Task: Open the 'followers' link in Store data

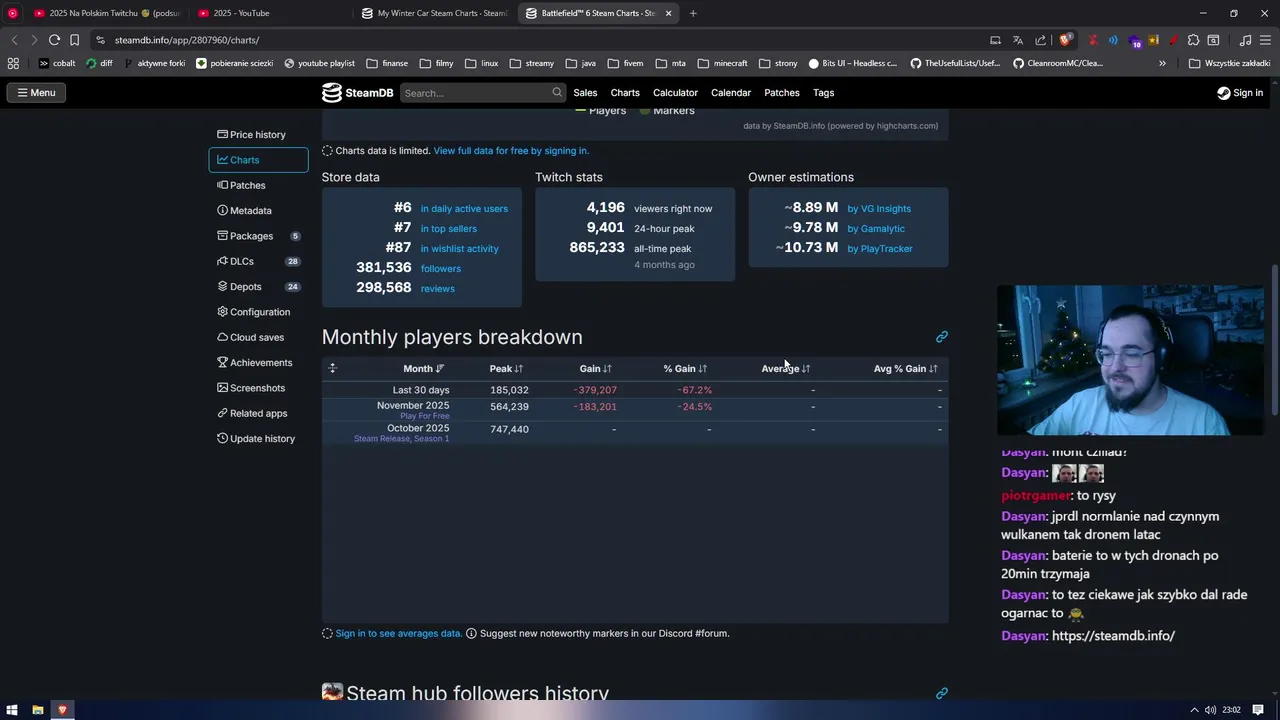Action: [441, 269]
